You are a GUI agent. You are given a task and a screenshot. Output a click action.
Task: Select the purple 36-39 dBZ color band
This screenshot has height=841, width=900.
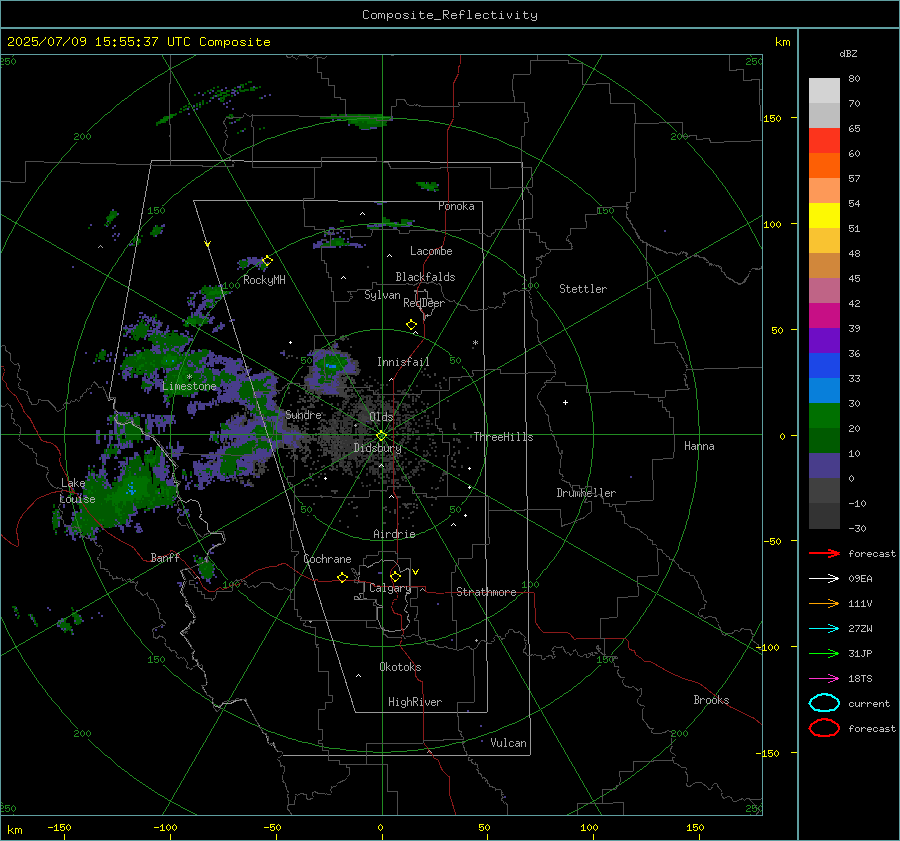(824, 341)
